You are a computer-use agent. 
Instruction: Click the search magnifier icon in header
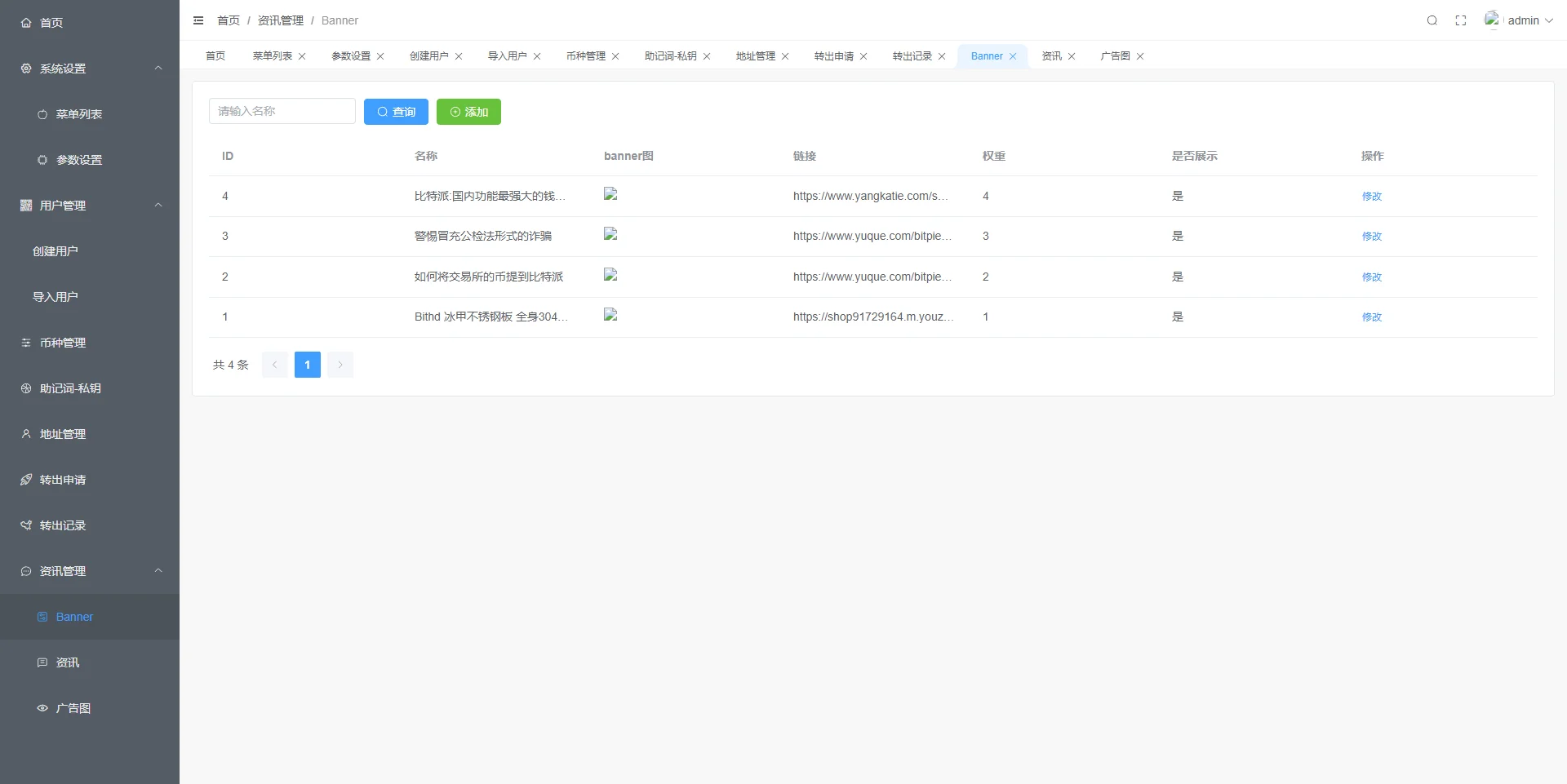coord(1432,20)
